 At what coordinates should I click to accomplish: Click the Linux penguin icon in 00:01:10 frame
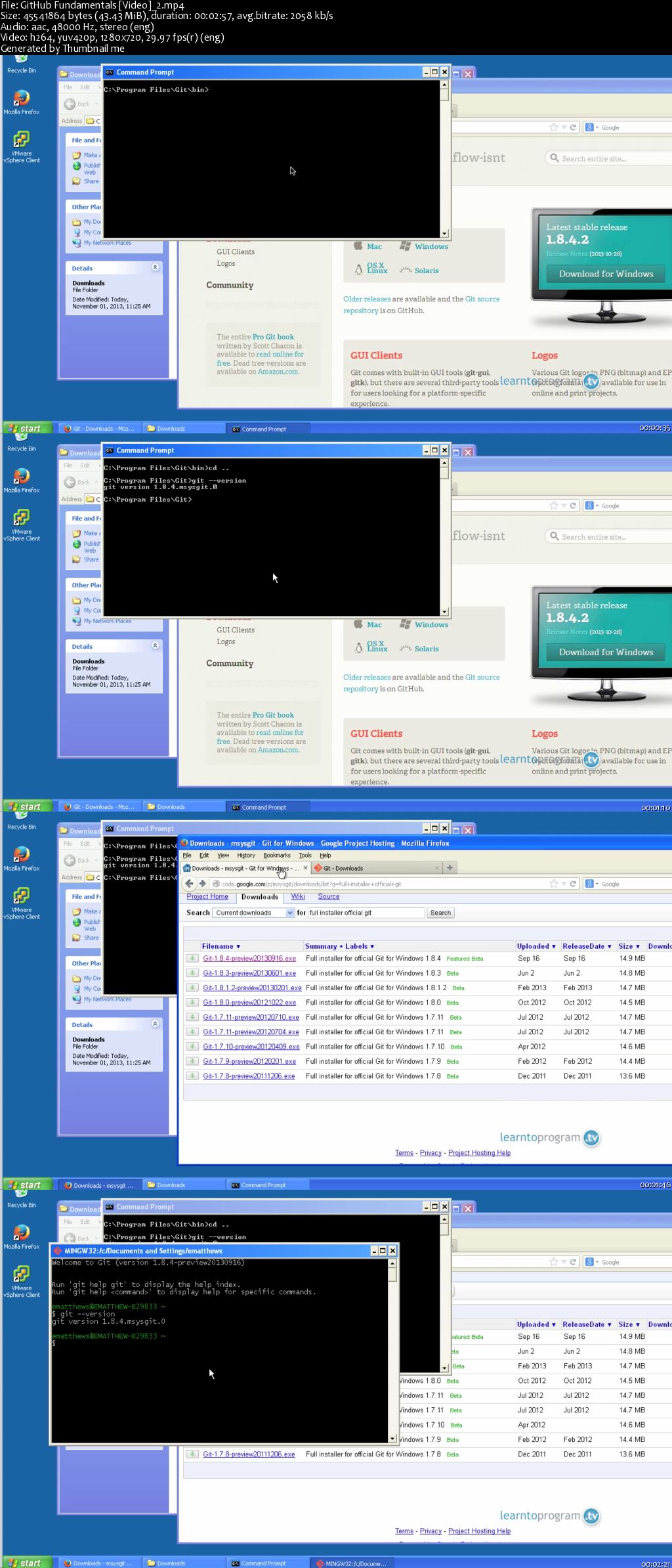[358, 647]
